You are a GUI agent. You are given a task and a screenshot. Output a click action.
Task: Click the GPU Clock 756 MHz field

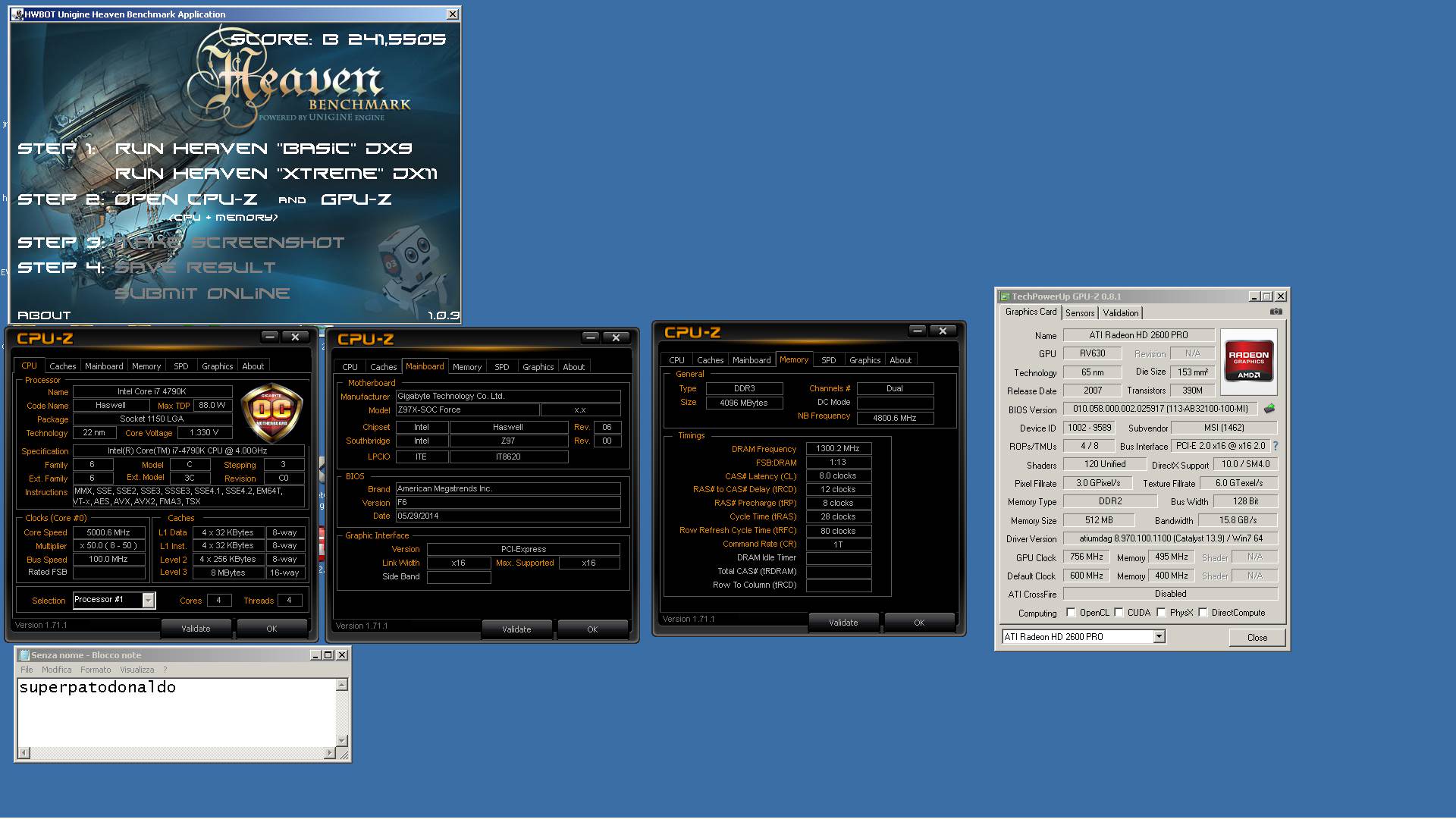[1087, 557]
